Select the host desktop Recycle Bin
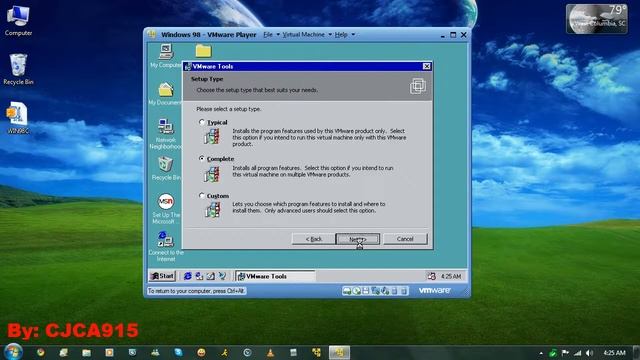Image resolution: width=640 pixels, height=360 pixels. 18,69
